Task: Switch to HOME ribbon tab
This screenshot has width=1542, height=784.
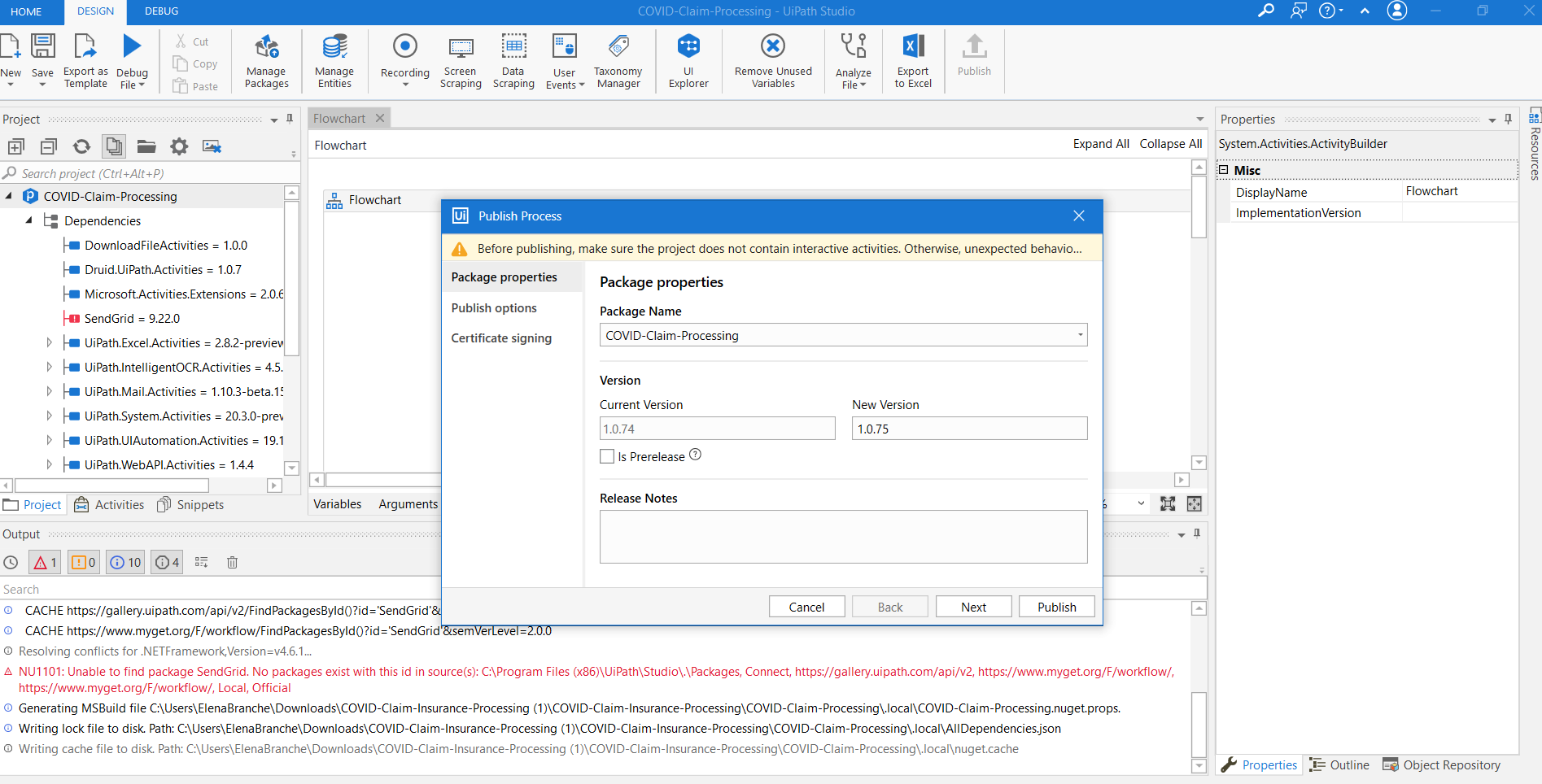Action: tap(26, 11)
